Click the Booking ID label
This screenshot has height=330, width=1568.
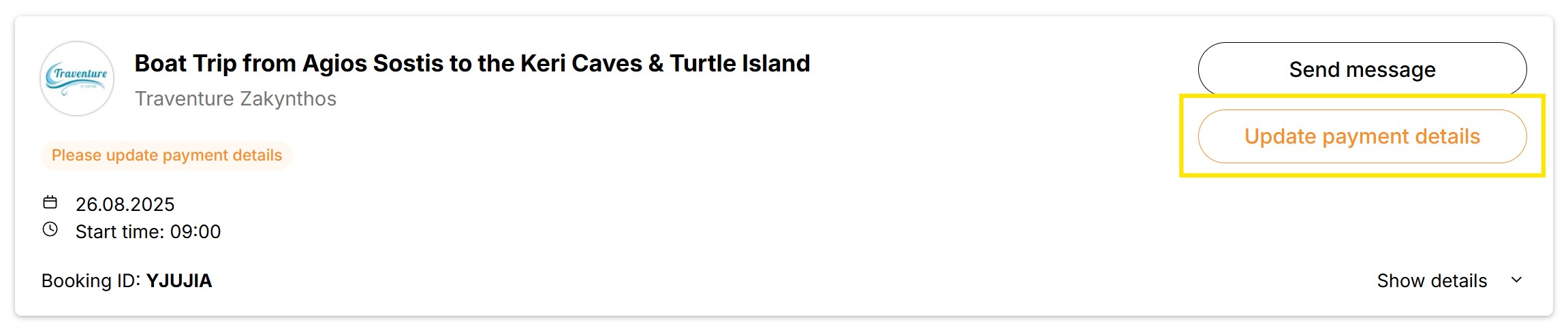91,281
